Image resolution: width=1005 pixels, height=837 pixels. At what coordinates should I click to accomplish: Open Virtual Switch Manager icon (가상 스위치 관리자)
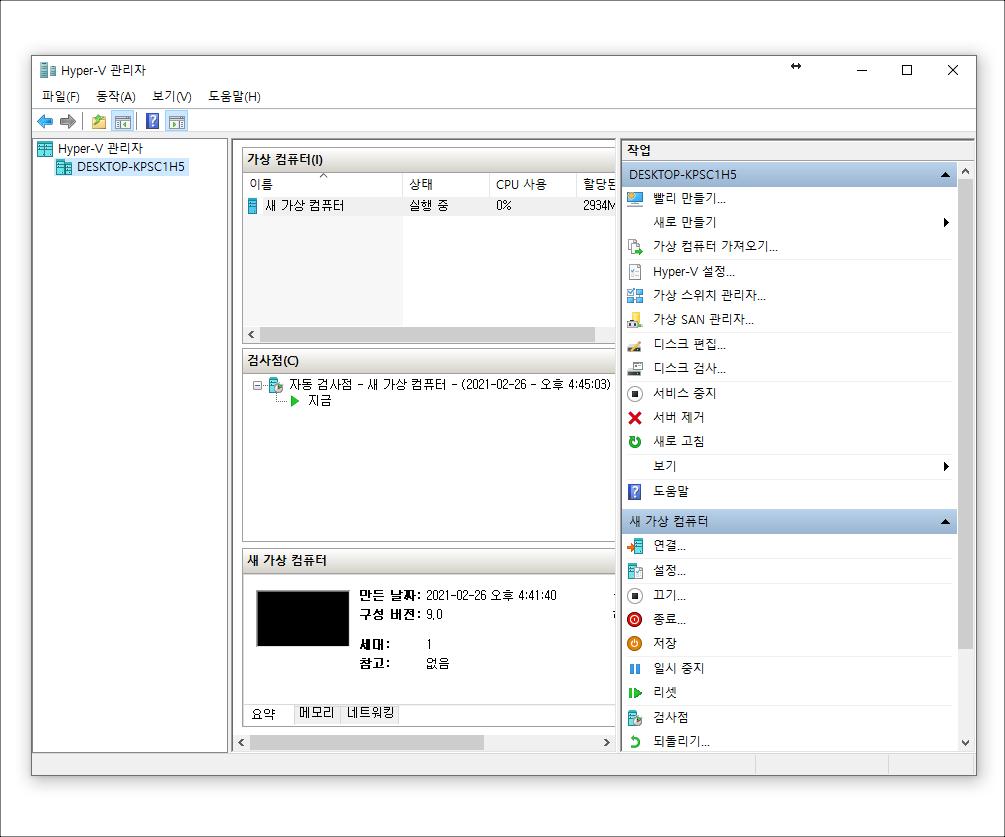[635, 295]
